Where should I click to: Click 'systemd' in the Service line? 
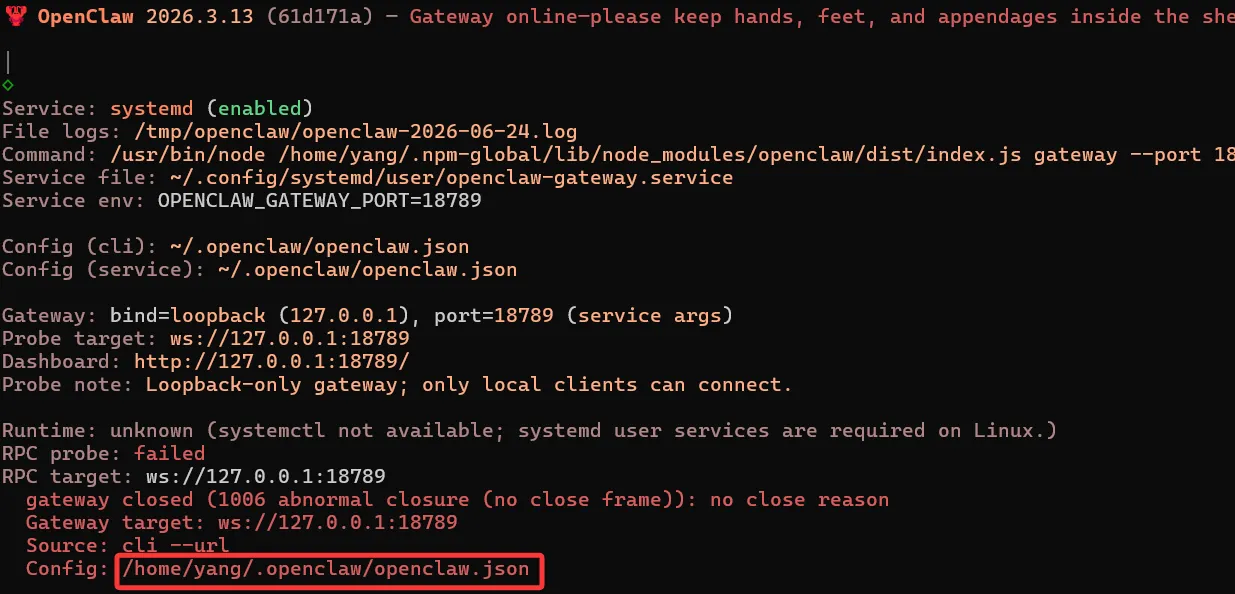pos(152,108)
